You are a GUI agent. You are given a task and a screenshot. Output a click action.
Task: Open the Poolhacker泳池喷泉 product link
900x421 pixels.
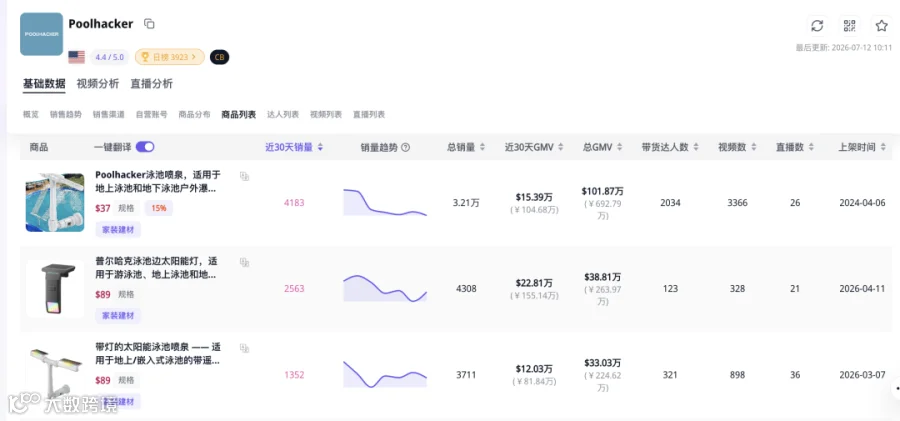click(x=158, y=181)
